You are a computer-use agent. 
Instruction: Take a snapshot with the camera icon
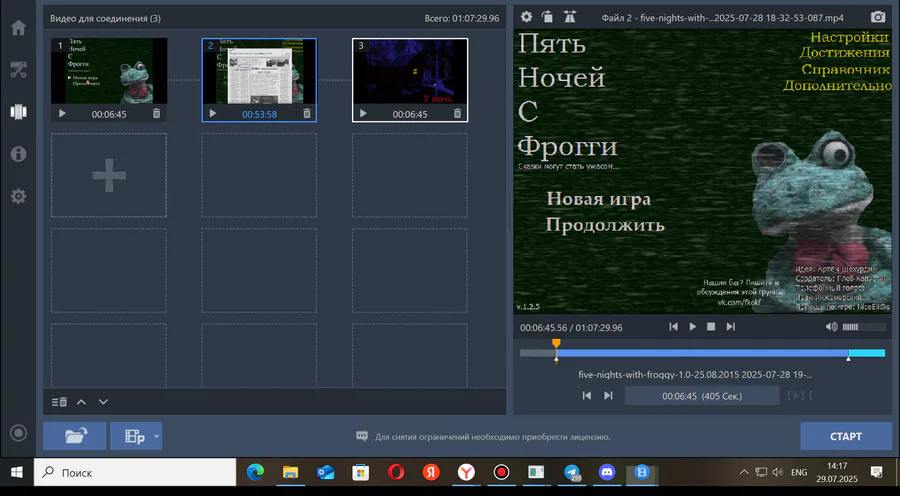[x=878, y=17]
